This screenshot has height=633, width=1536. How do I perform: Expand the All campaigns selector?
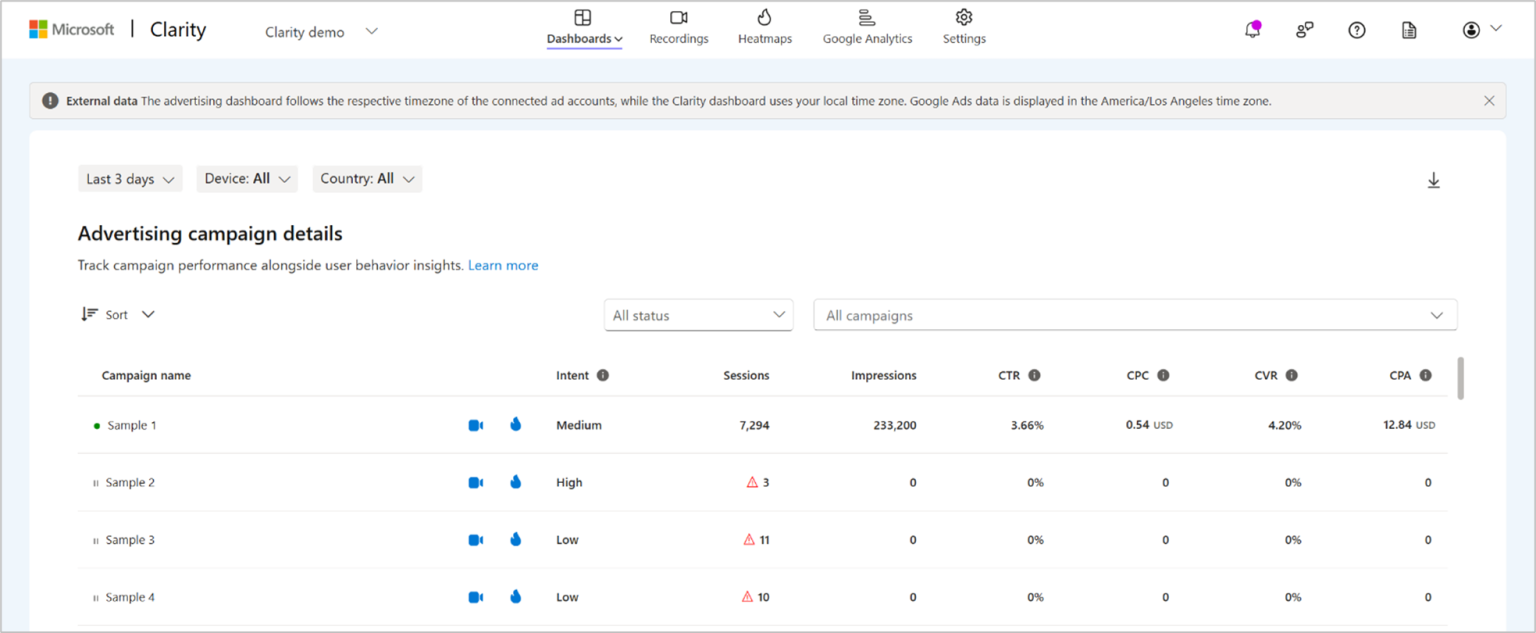tap(1134, 315)
